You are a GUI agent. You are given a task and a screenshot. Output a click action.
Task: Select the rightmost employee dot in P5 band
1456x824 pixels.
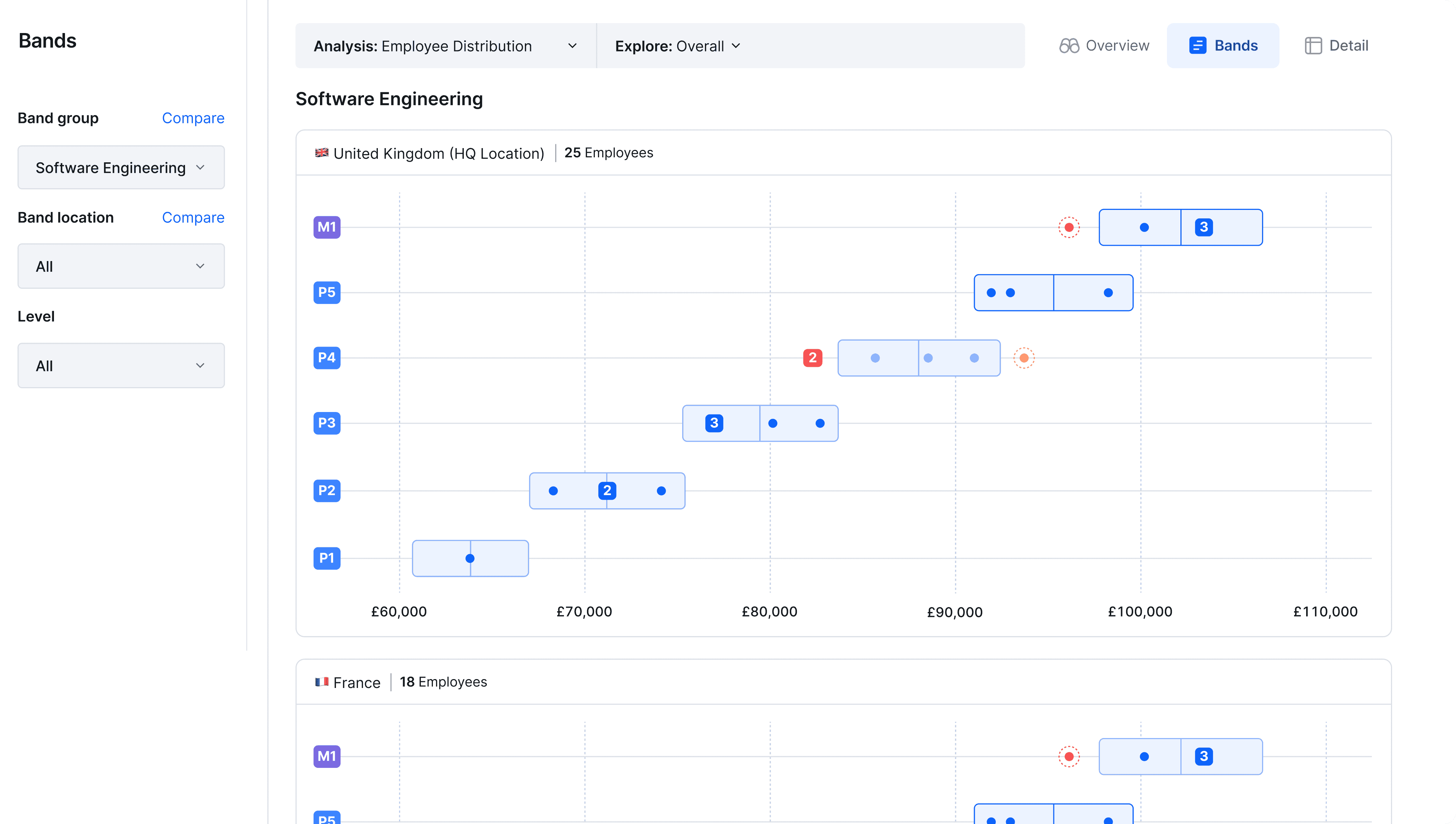(x=1108, y=293)
